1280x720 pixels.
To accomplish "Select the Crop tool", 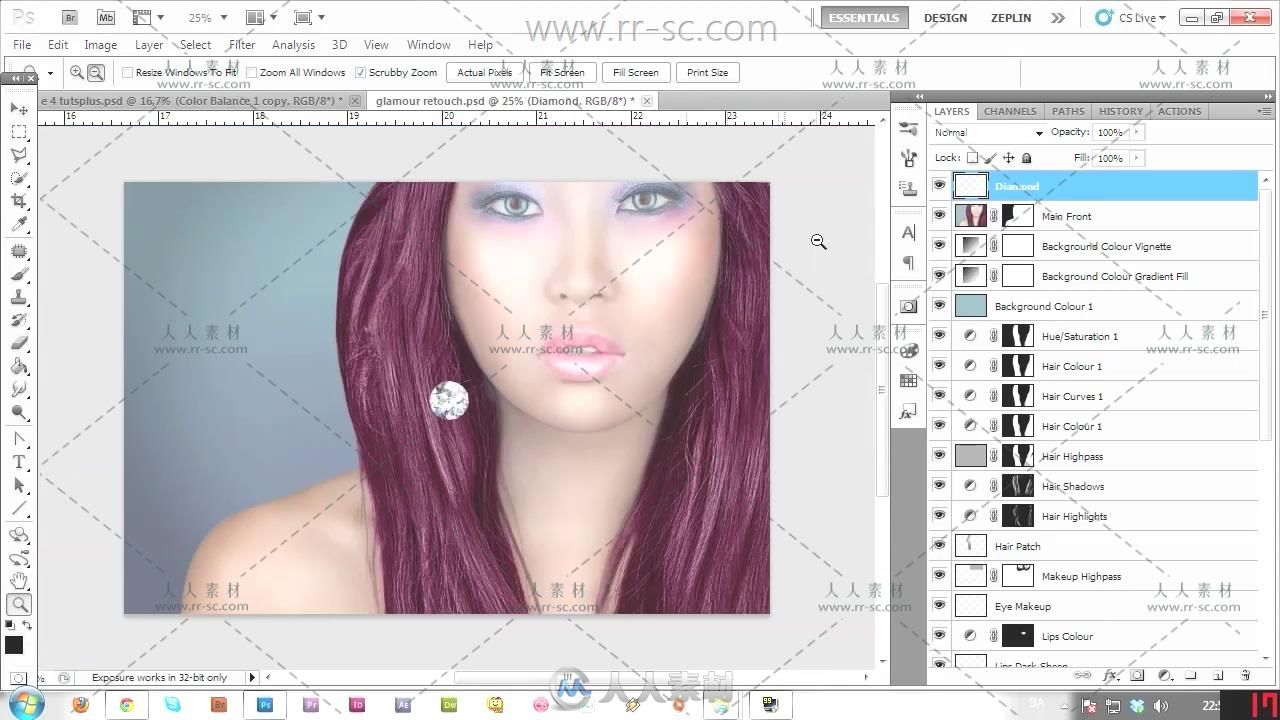I will 19,202.
